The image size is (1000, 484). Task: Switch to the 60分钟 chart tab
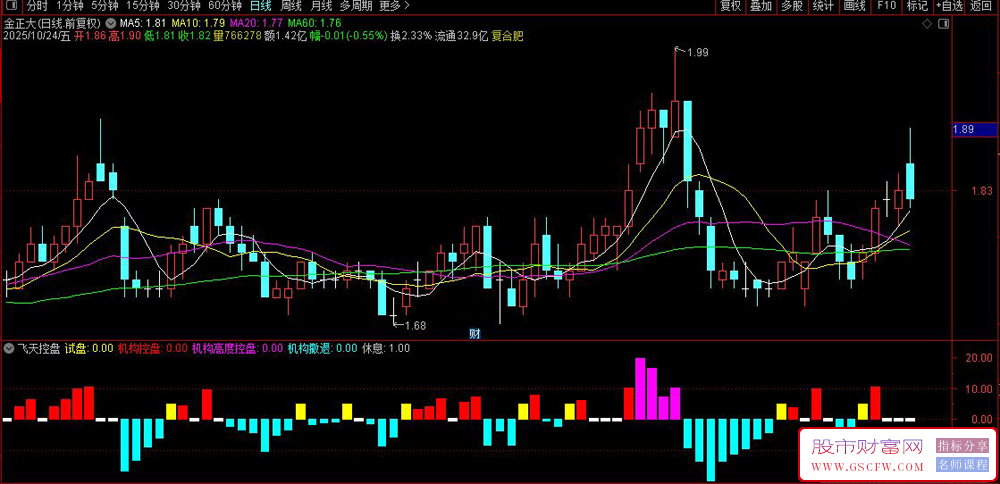pos(224,6)
